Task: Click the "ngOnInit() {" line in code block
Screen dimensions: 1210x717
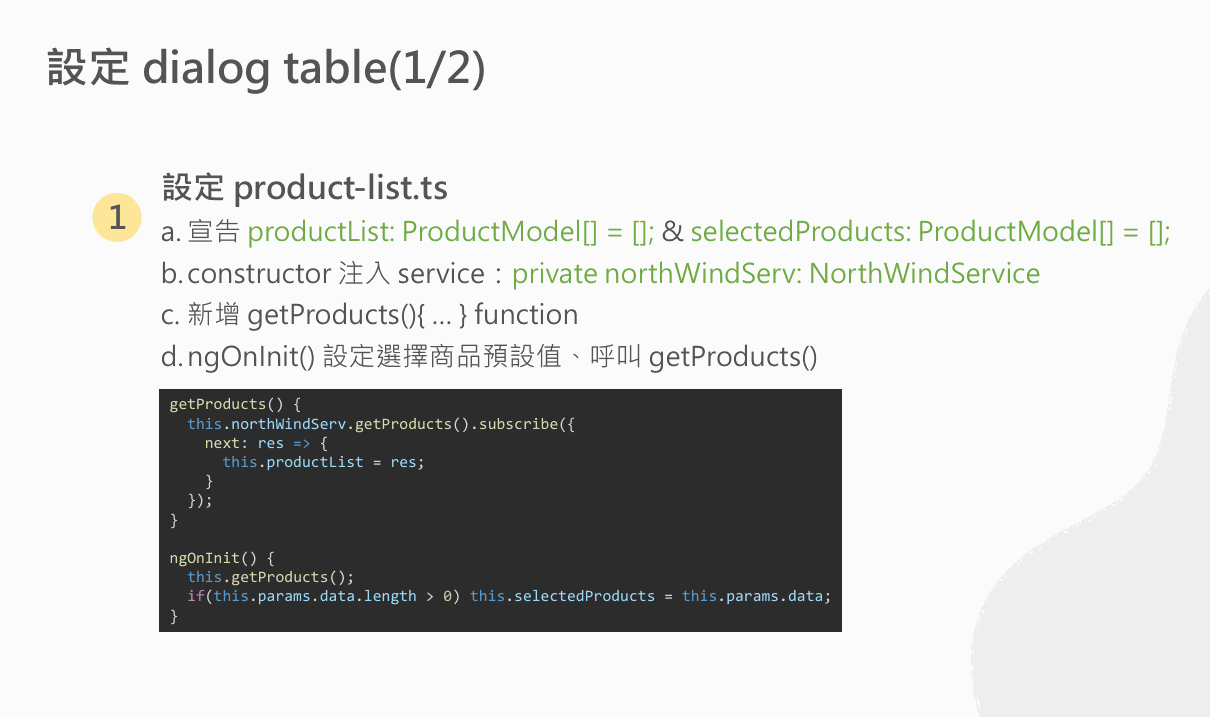Action: coord(221,558)
